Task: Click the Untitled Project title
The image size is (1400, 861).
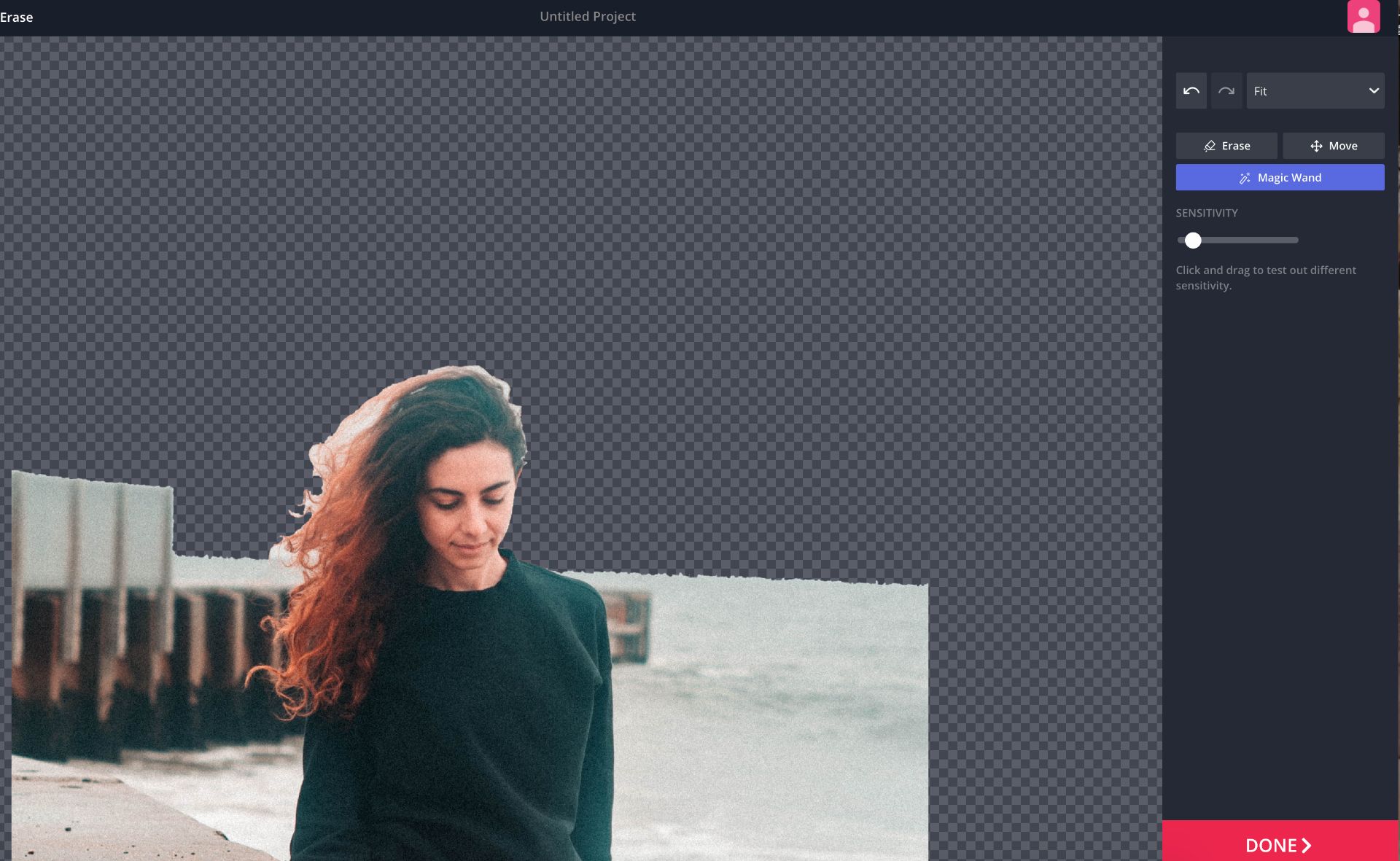Action: [x=587, y=16]
